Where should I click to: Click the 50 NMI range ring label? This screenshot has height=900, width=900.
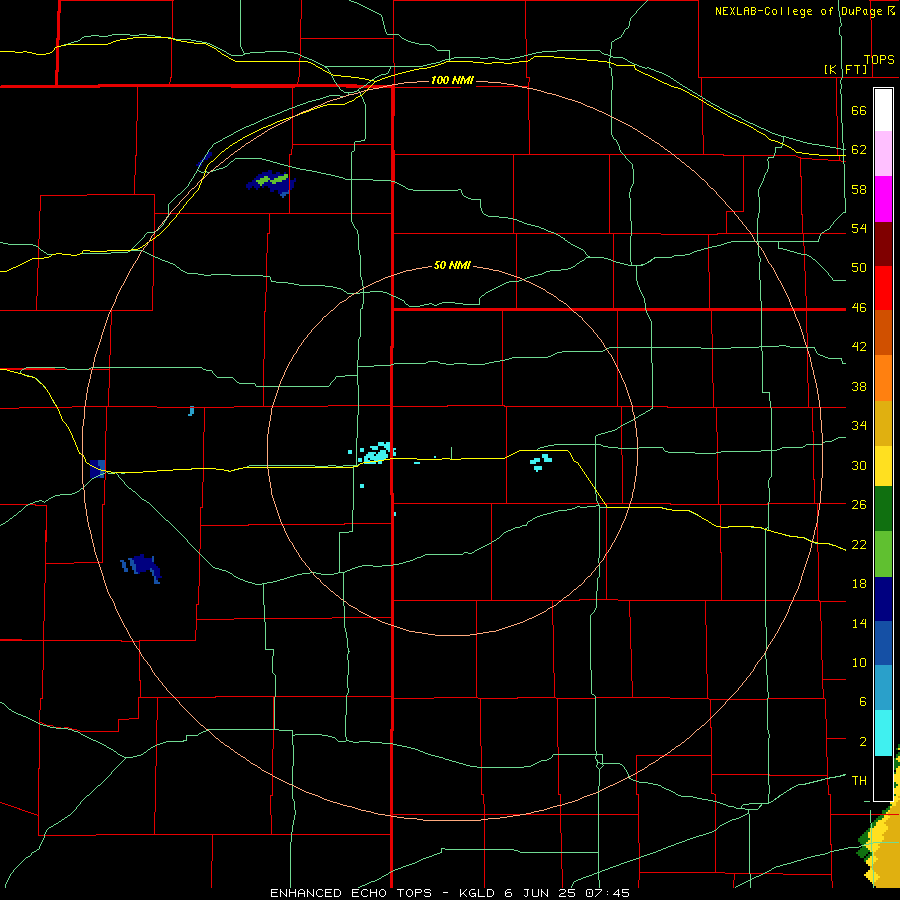[x=452, y=265]
